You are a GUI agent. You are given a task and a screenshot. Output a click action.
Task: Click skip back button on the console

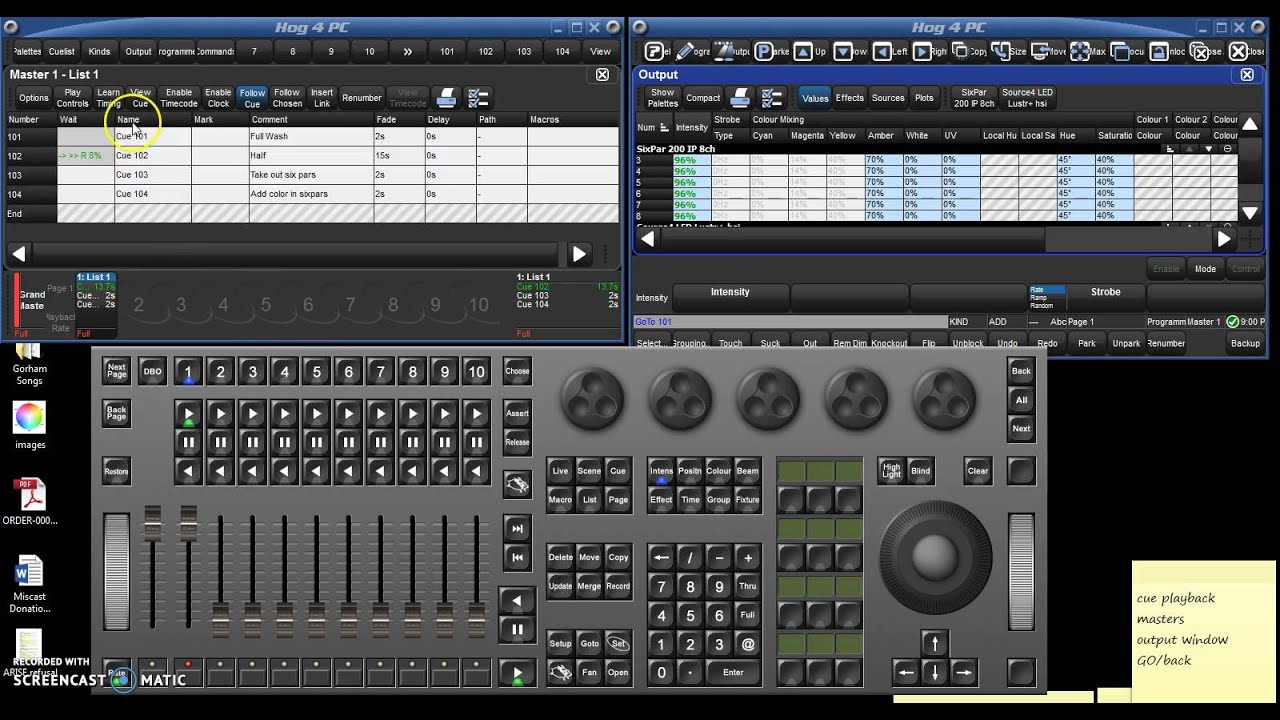517,557
